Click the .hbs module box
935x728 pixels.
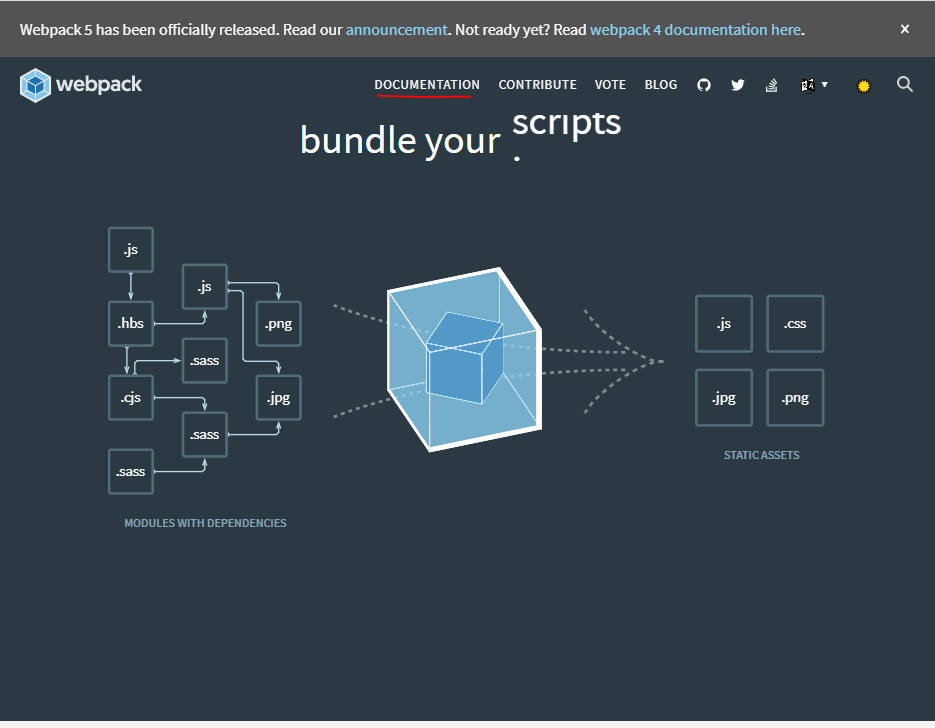(x=131, y=324)
